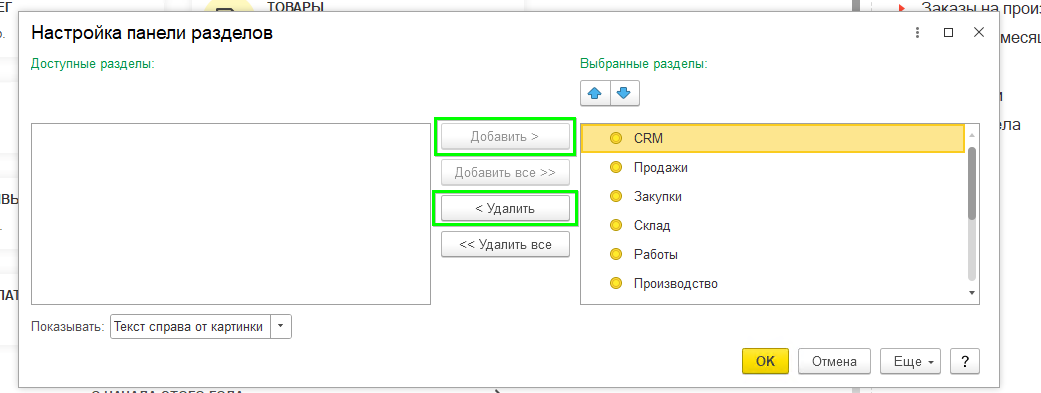1041x393 pixels.
Task: Click the < Удалить button
Action: coord(505,208)
